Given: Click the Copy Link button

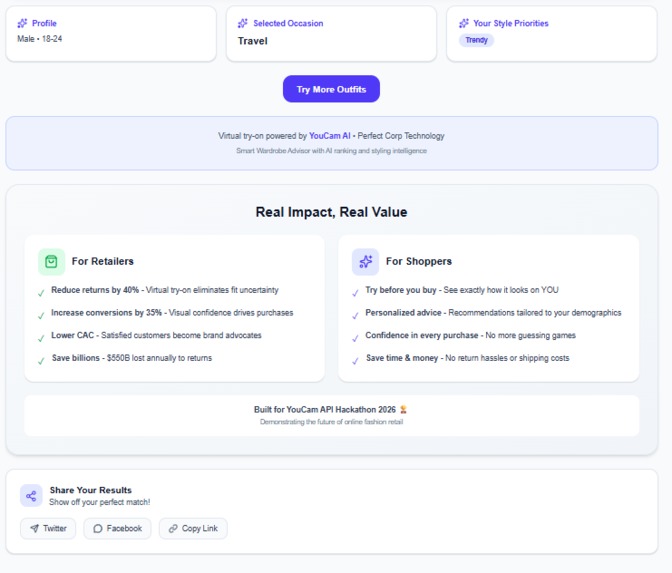Looking at the screenshot, I should coord(193,528).
